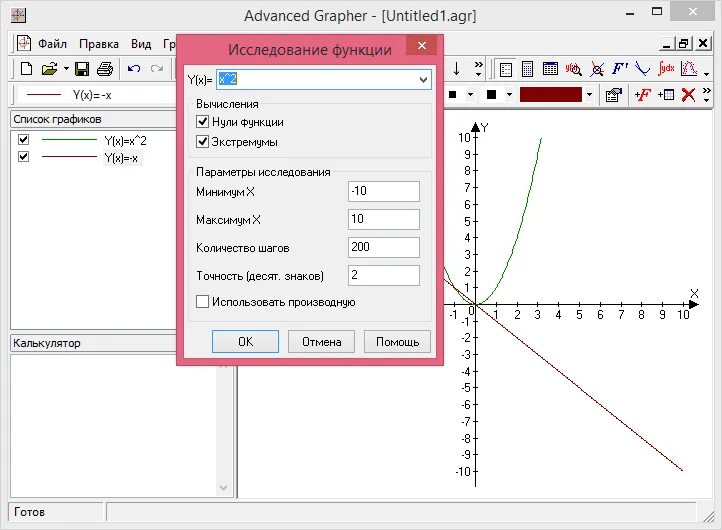Select Y(x)=-x in the graph list

[121, 158]
